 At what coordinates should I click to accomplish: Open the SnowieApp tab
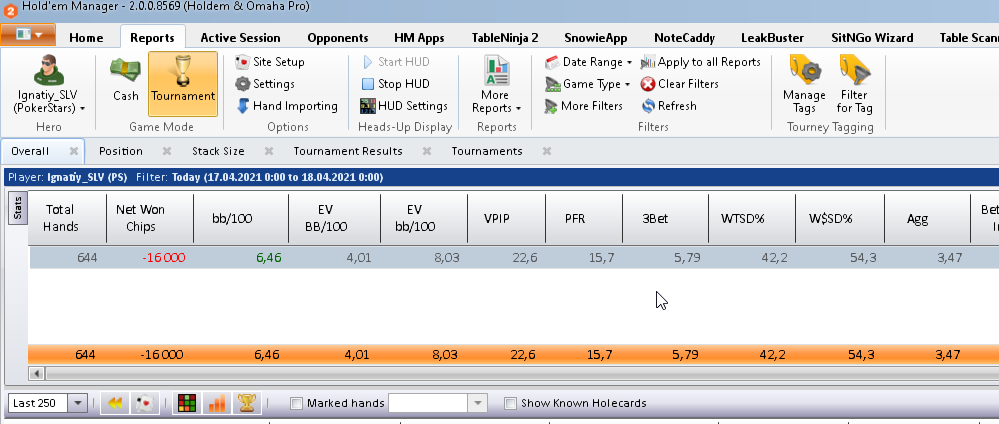[596, 38]
